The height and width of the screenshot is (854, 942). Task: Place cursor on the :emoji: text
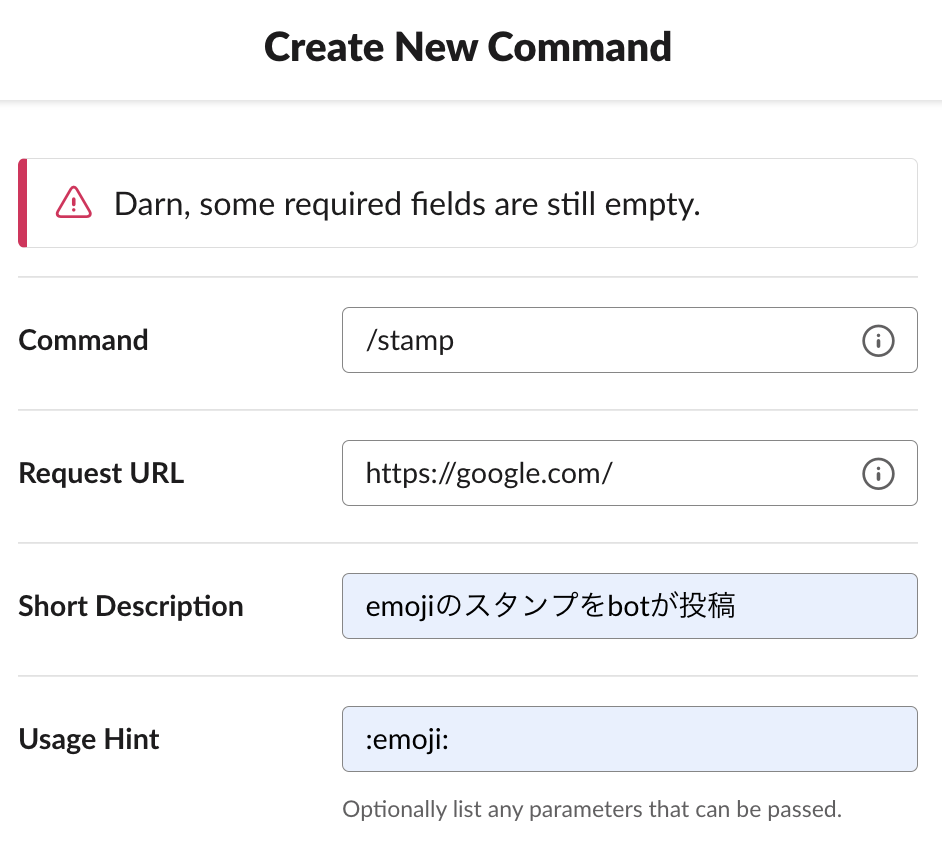tap(408, 739)
